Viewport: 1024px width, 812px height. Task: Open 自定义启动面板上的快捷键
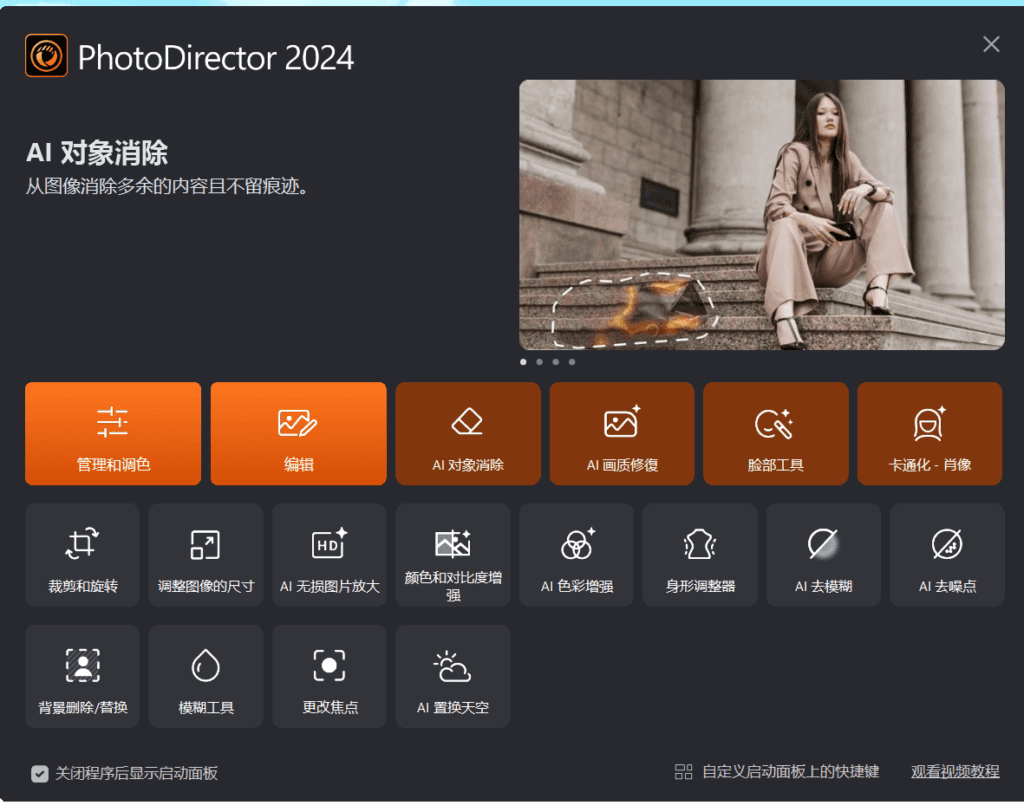click(x=777, y=772)
